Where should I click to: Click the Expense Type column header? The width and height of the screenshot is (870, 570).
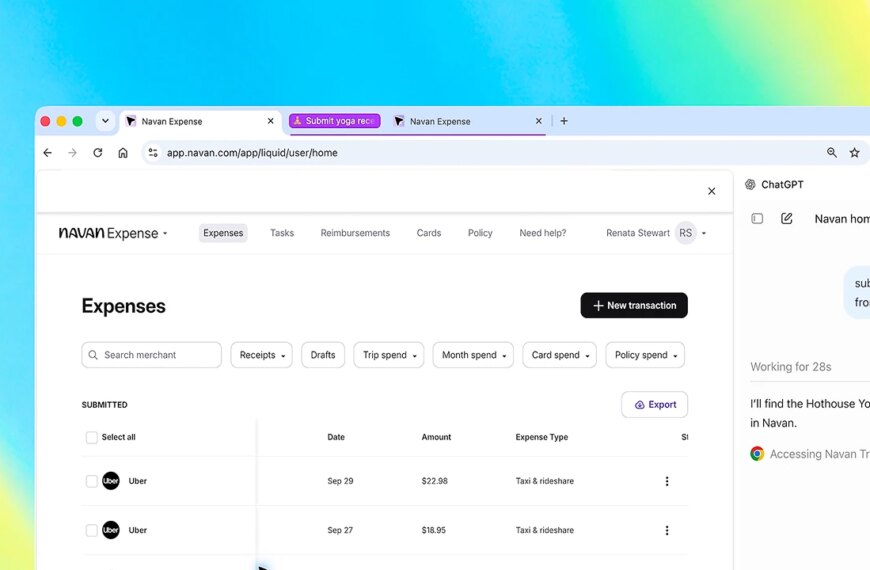pyautogui.click(x=542, y=437)
